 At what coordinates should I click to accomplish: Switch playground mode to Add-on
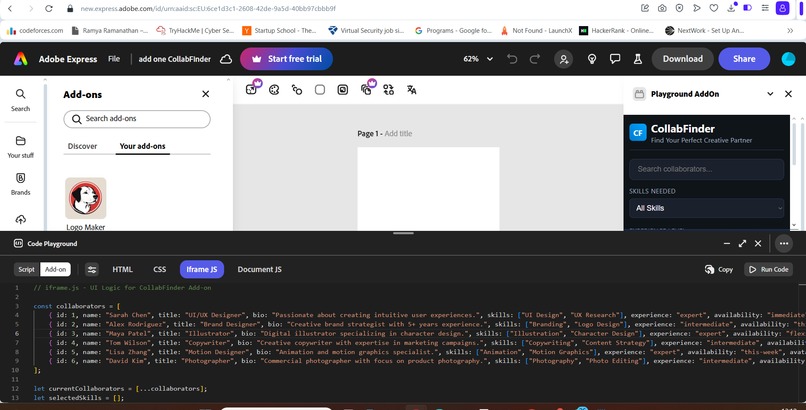click(x=56, y=269)
